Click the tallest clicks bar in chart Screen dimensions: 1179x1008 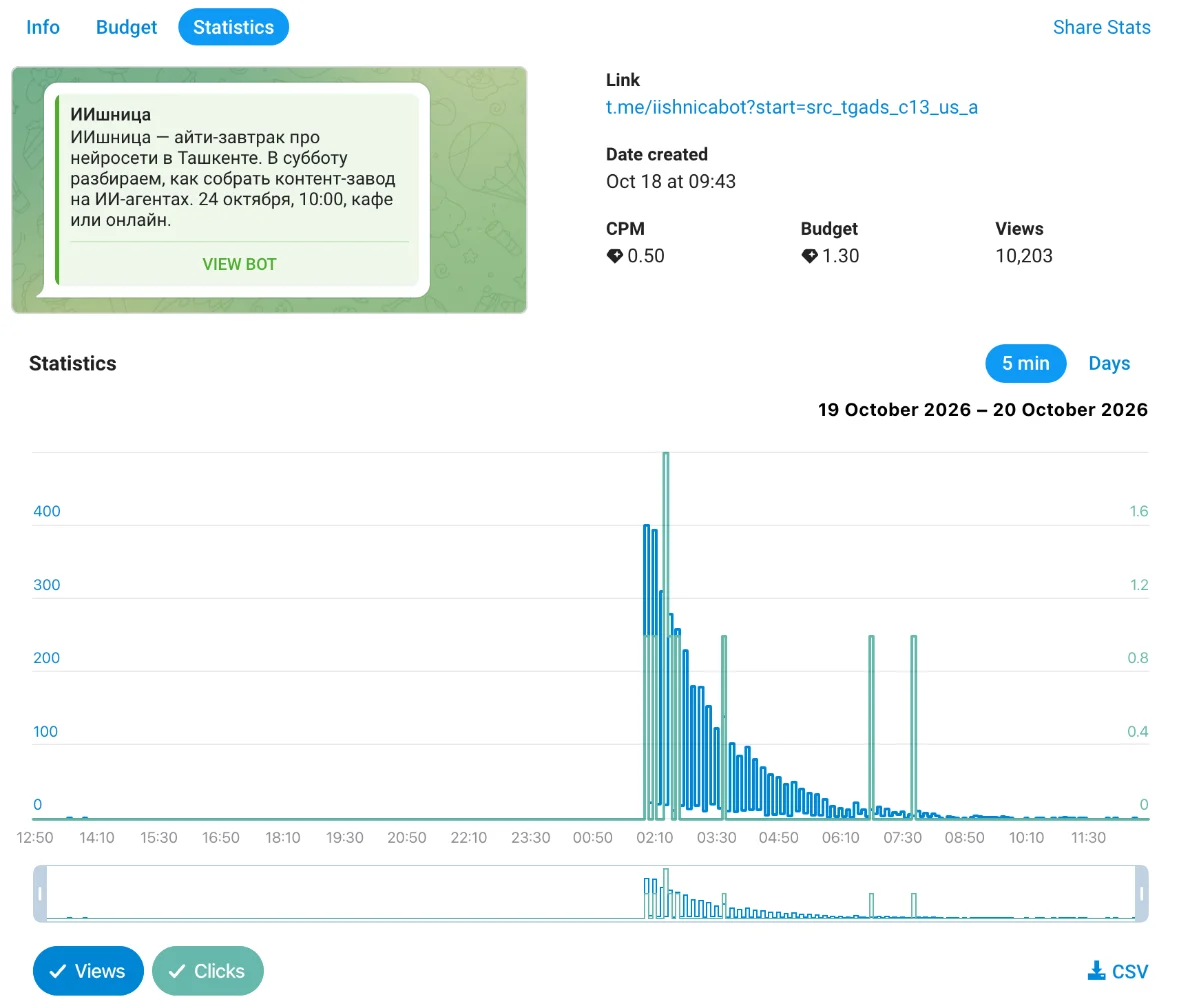point(665,635)
